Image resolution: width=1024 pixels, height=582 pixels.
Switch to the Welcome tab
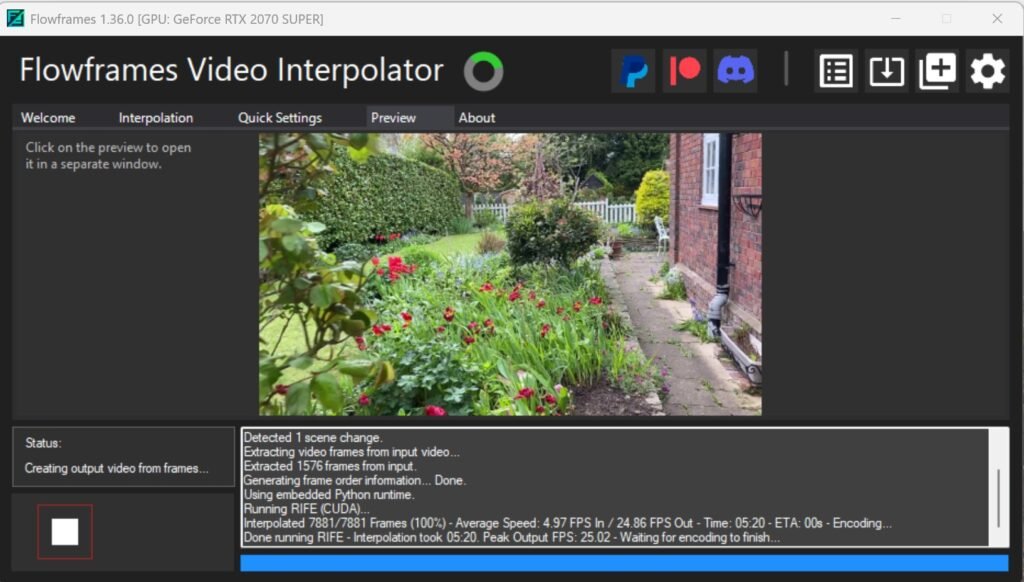point(48,118)
